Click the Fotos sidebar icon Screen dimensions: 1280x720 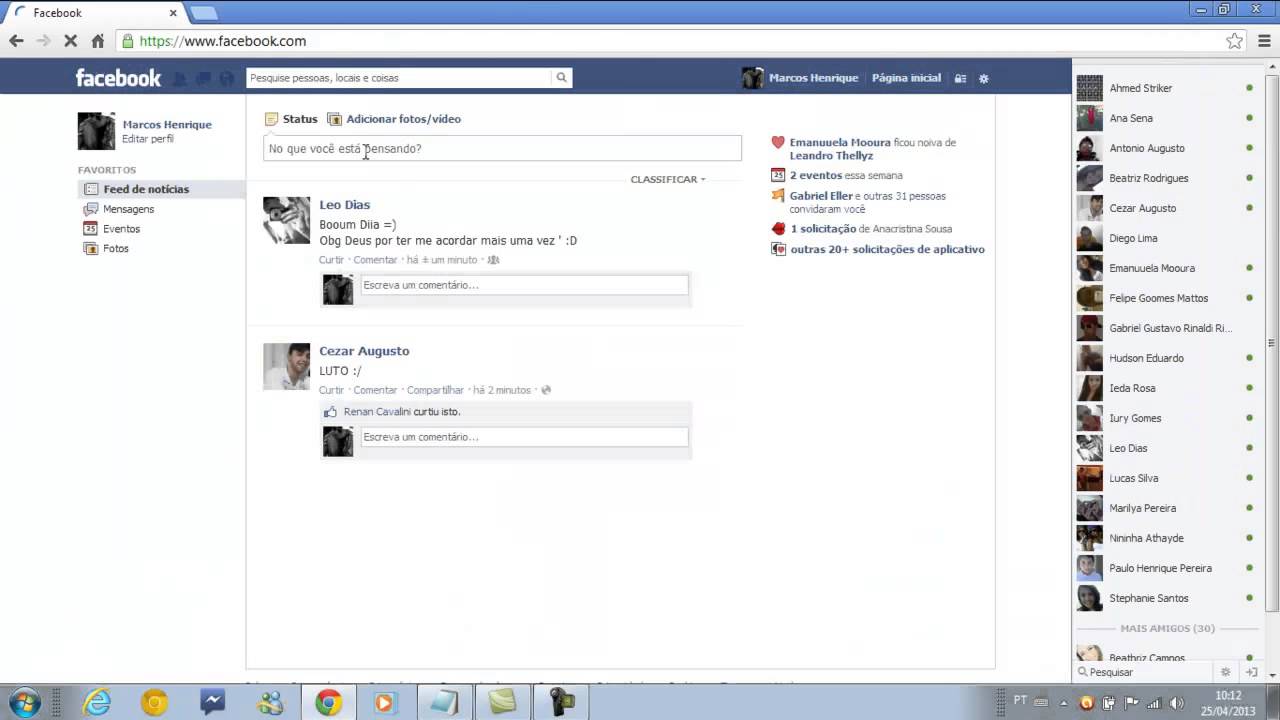pyautogui.click(x=91, y=248)
